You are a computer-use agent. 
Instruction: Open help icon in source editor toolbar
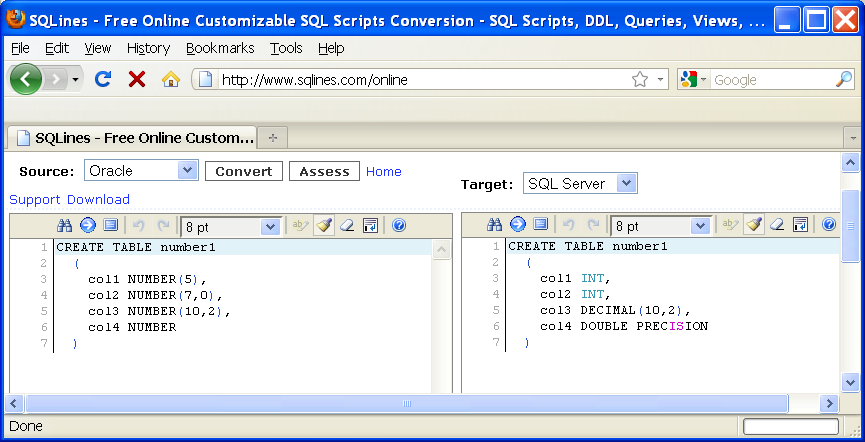[x=398, y=225]
